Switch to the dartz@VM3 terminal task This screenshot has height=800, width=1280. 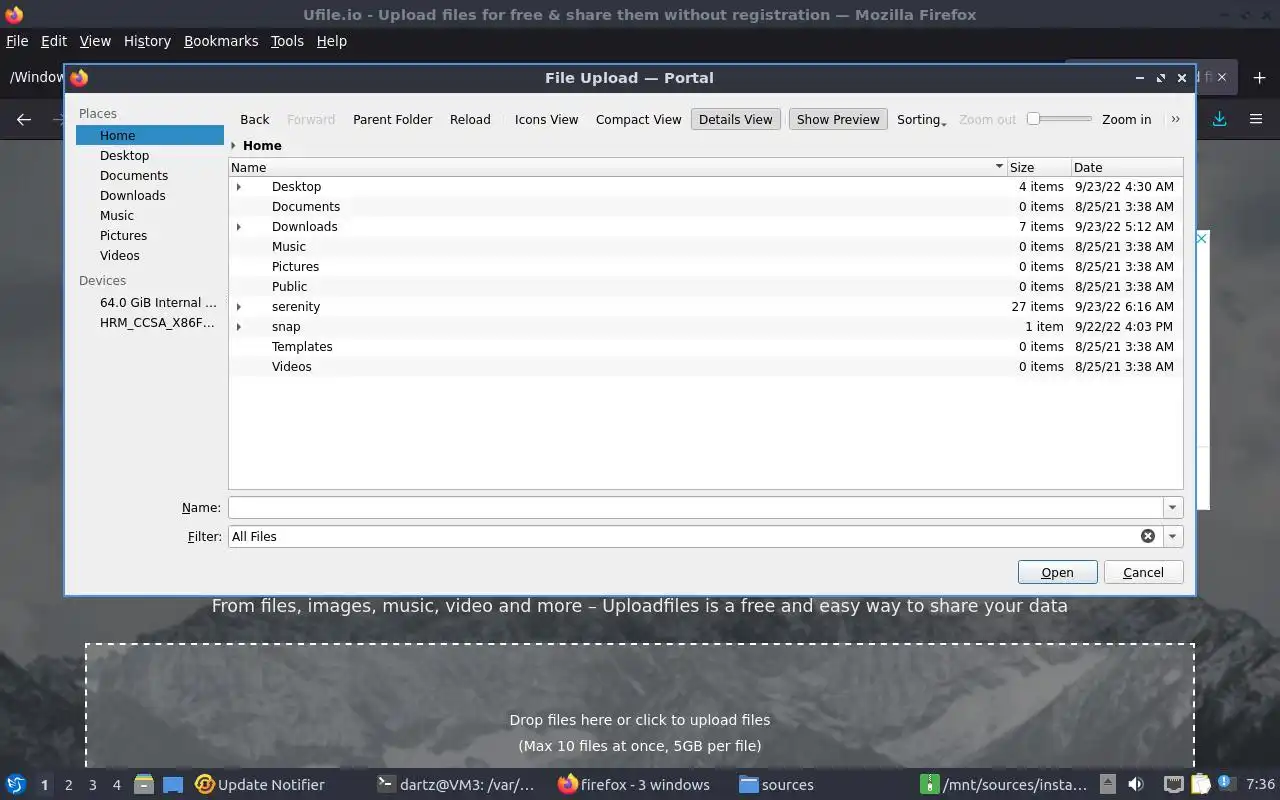(x=456, y=784)
